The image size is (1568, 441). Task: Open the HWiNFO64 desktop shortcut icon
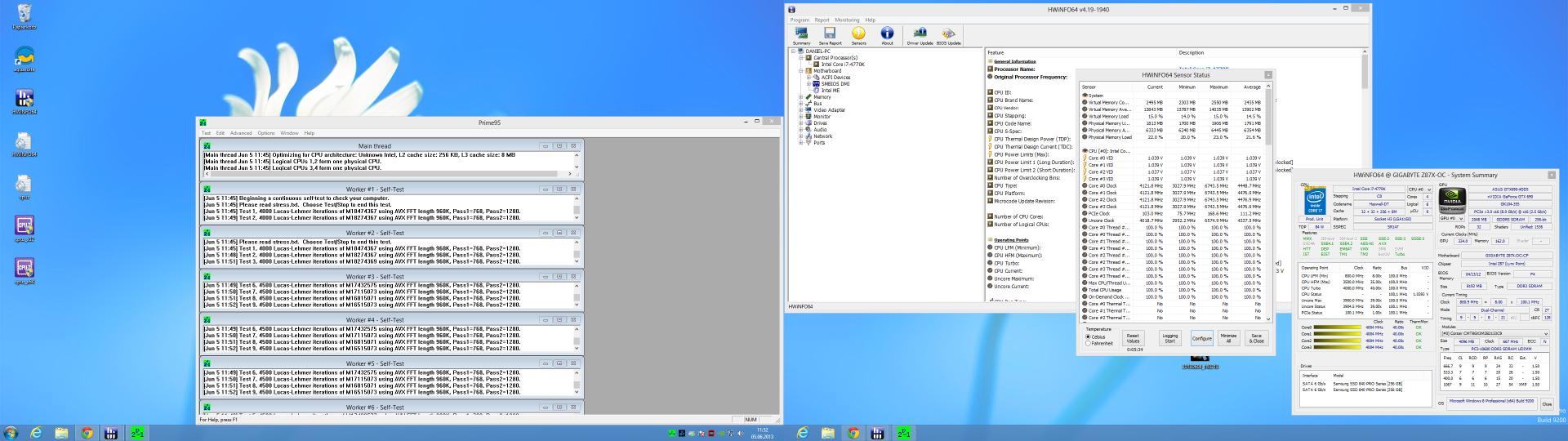24,101
